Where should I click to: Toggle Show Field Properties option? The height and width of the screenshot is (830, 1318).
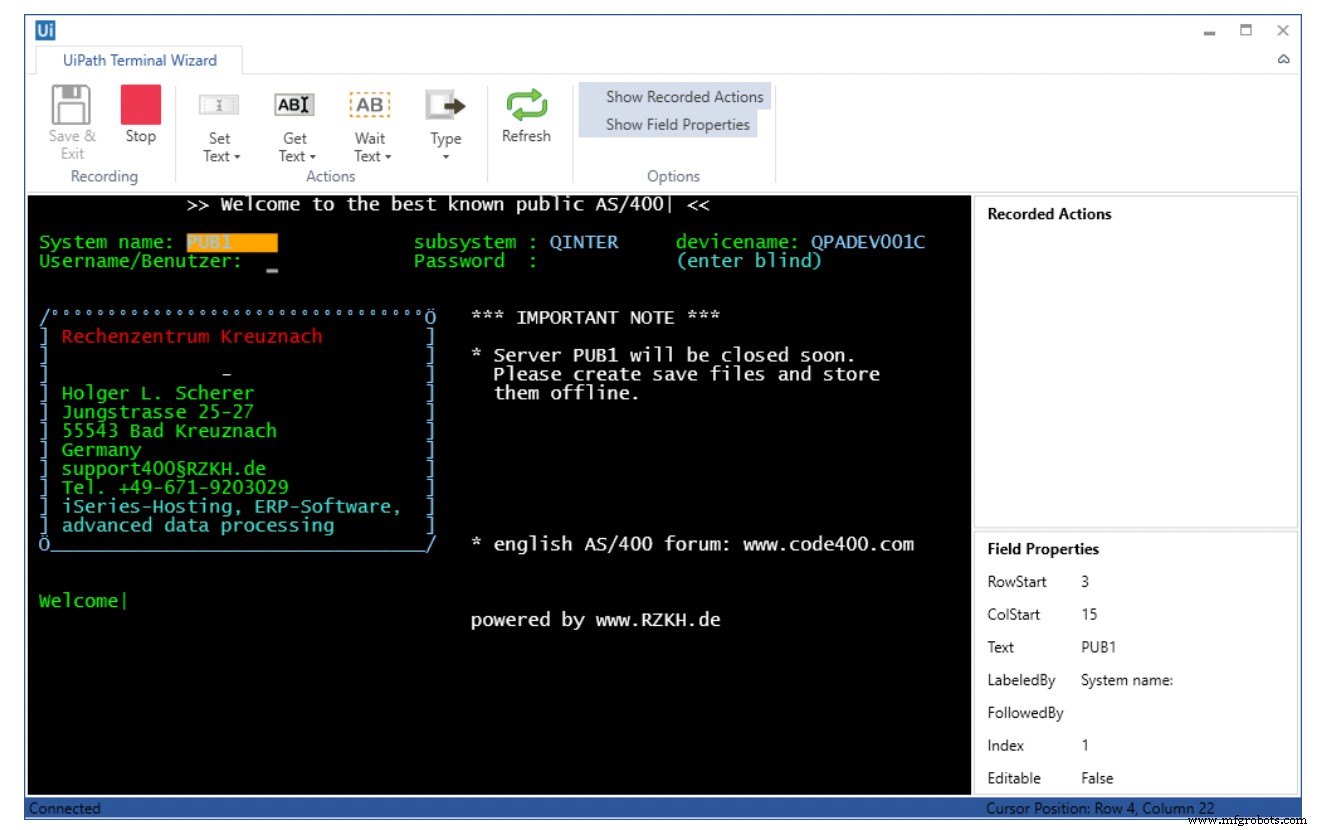pyautogui.click(x=677, y=125)
